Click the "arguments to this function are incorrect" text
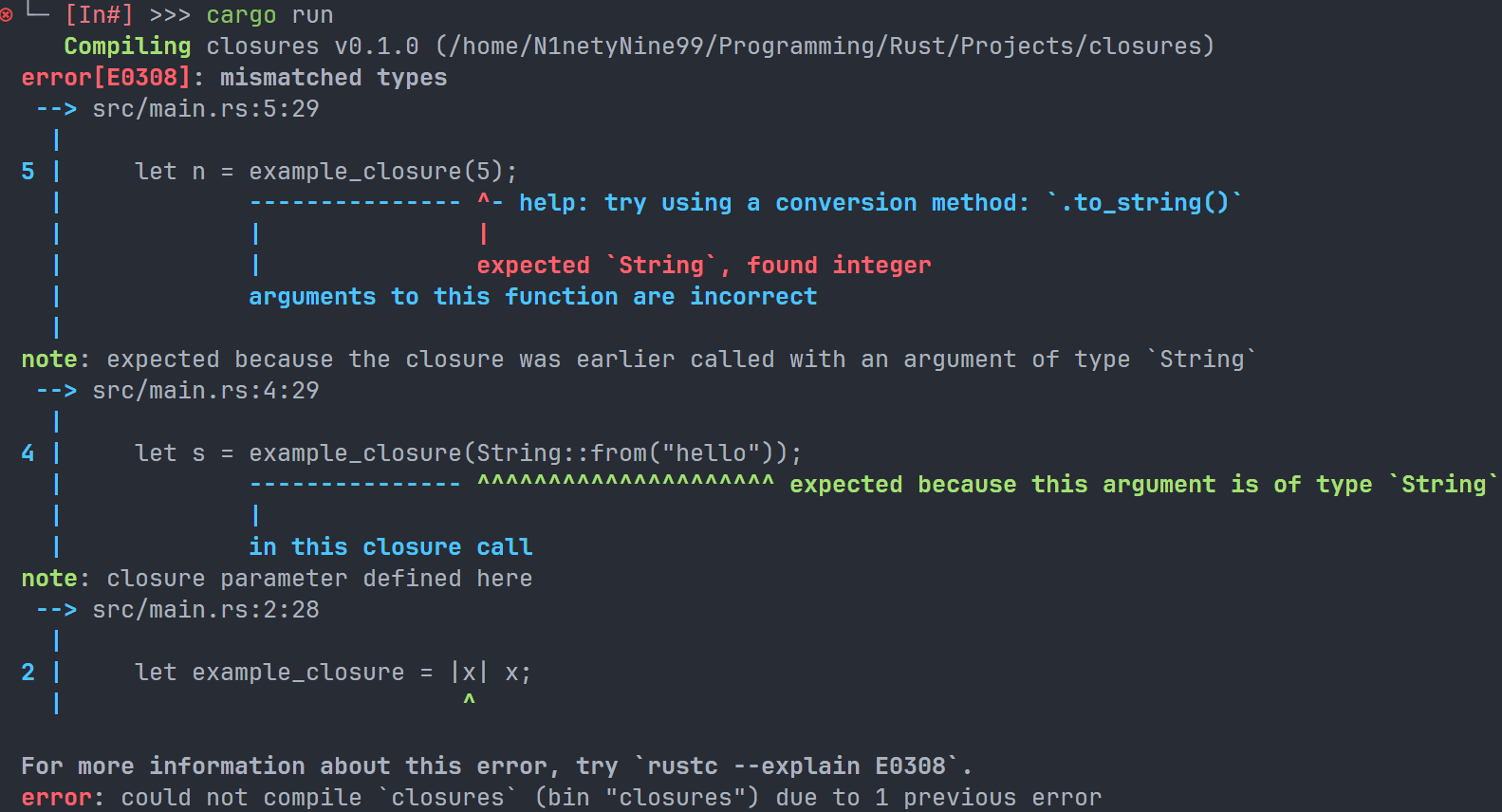Image resolution: width=1502 pixels, height=812 pixels. pyautogui.click(x=532, y=297)
